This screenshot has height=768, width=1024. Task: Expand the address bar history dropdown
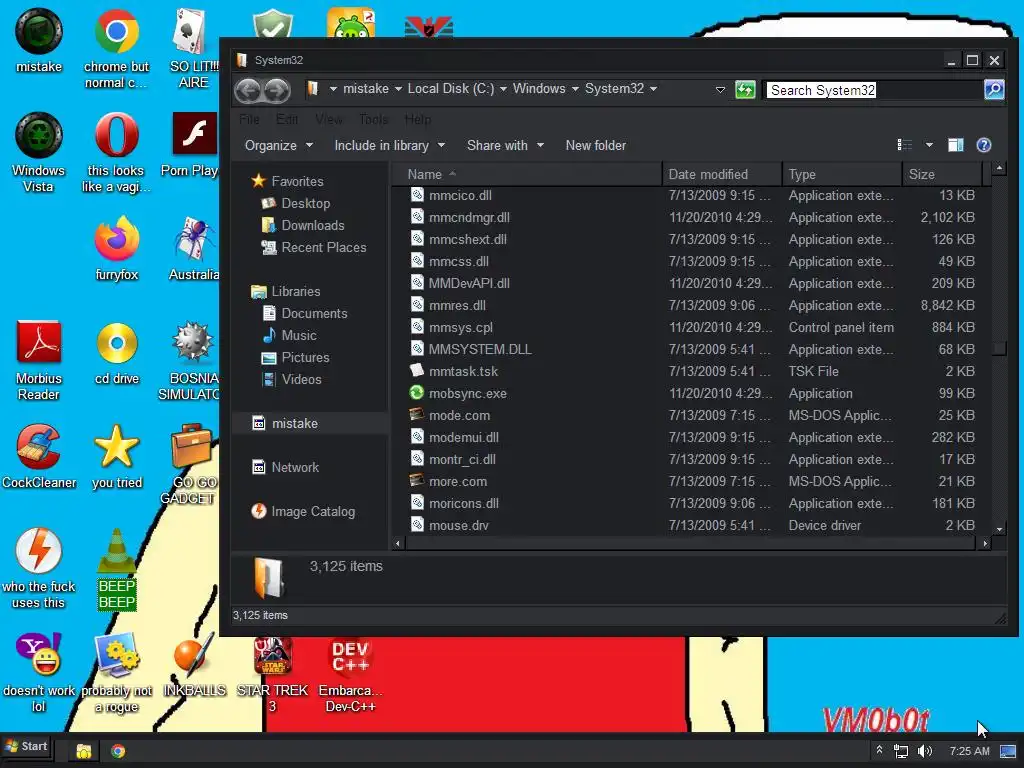tap(720, 89)
